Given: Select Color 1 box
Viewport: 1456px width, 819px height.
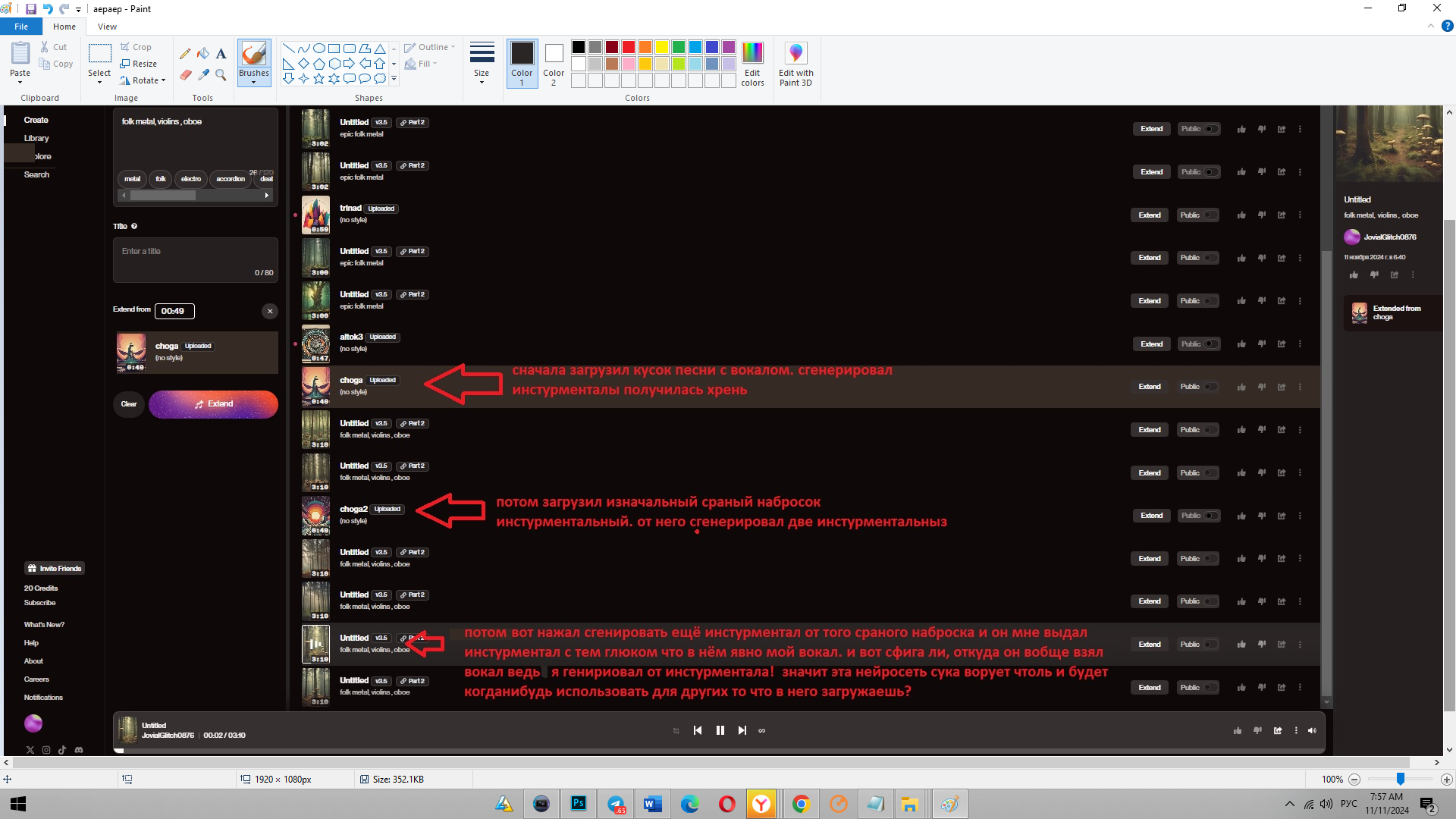Looking at the screenshot, I should click(x=522, y=64).
